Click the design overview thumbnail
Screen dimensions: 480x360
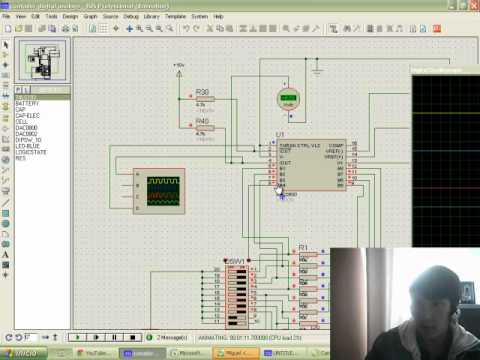(x=42, y=60)
